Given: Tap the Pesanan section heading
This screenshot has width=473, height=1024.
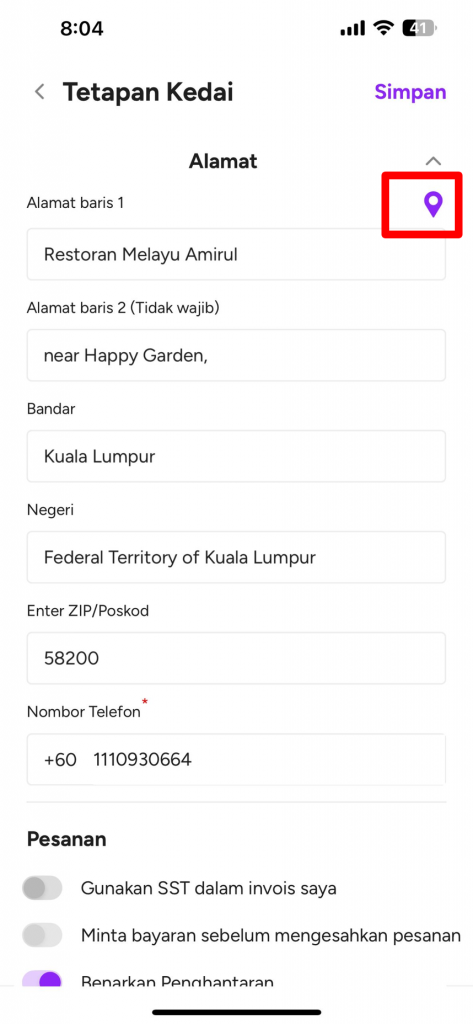Looking at the screenshot, I should (x=67, y=839).
